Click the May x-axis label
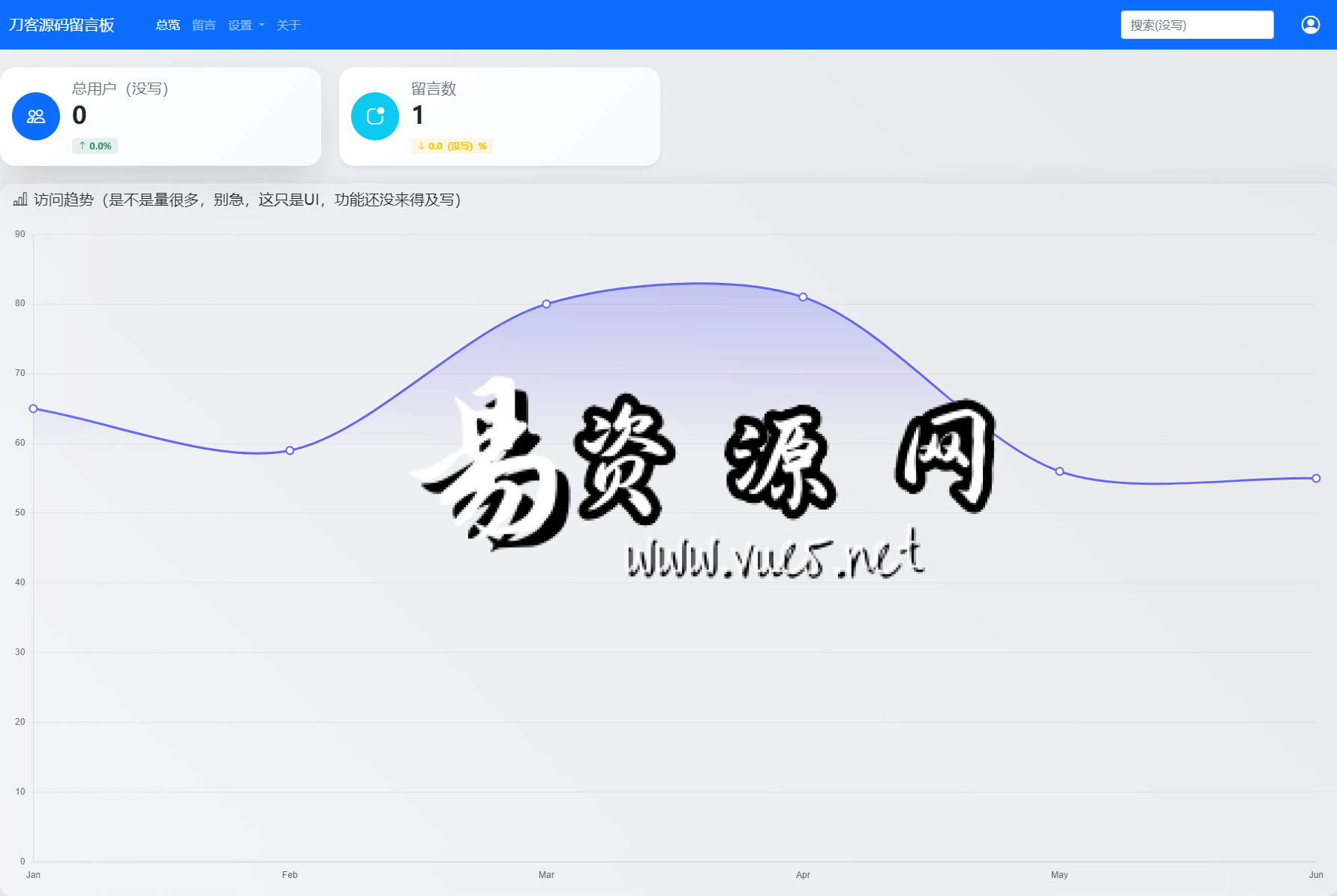This screenshot has width=1337, height=896. [x=1059, y=874]
